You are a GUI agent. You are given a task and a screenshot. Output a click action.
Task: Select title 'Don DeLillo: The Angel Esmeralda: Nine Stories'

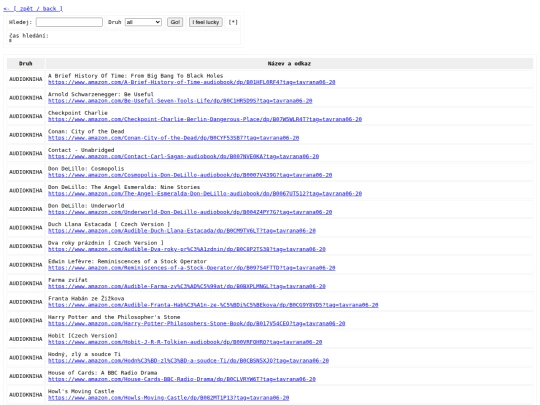pos(124,188)
